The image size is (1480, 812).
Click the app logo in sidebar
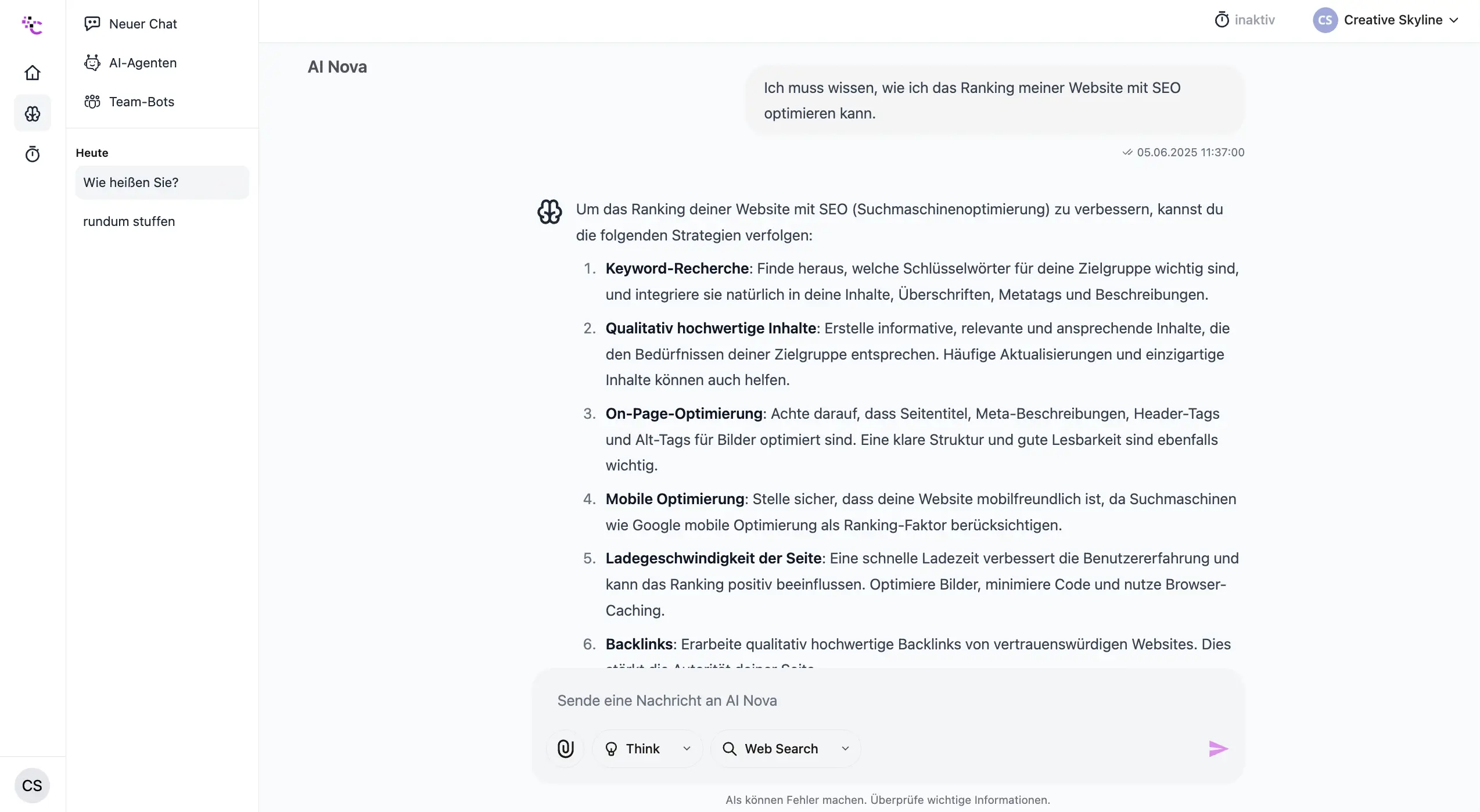coord(33,25)
